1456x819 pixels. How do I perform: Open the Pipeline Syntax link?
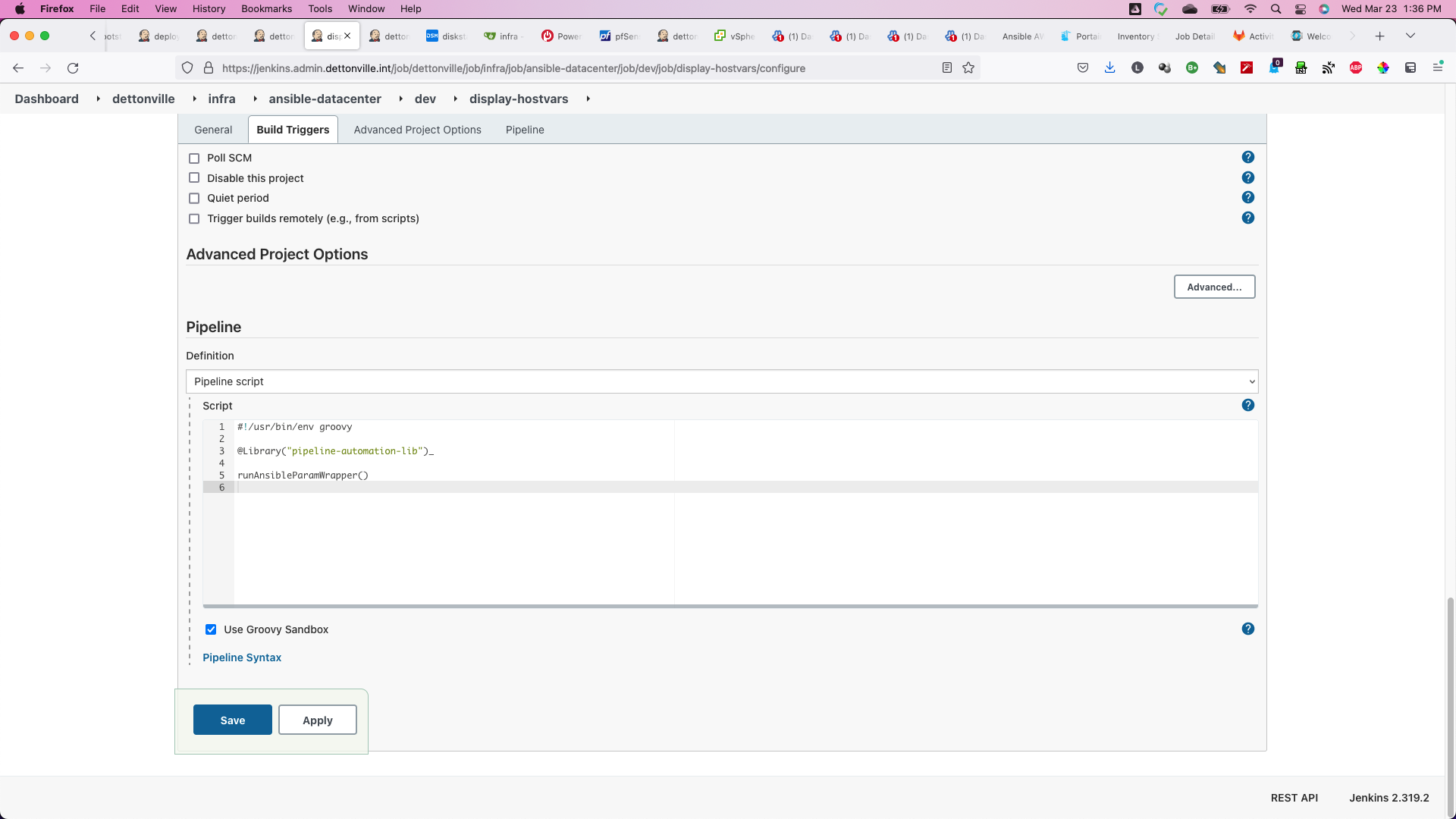click(x=242, y=657)
